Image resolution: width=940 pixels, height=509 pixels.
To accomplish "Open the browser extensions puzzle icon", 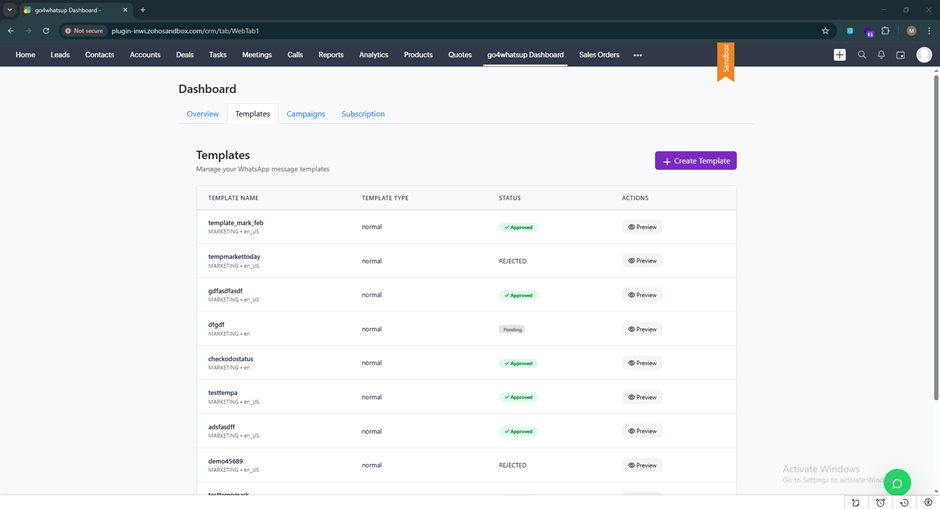I will (x=885, y=31).
